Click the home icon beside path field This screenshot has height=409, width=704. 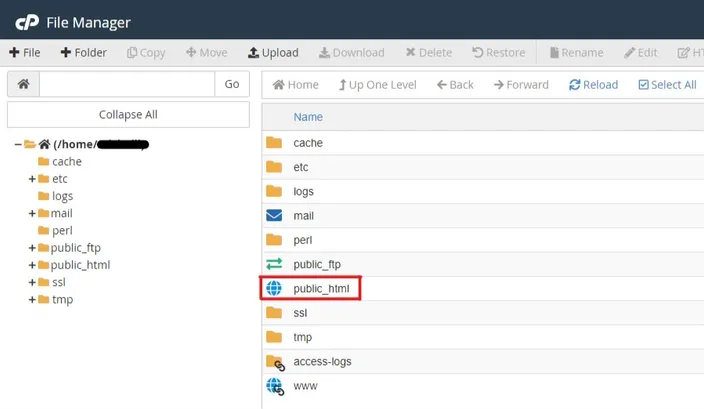23,84
